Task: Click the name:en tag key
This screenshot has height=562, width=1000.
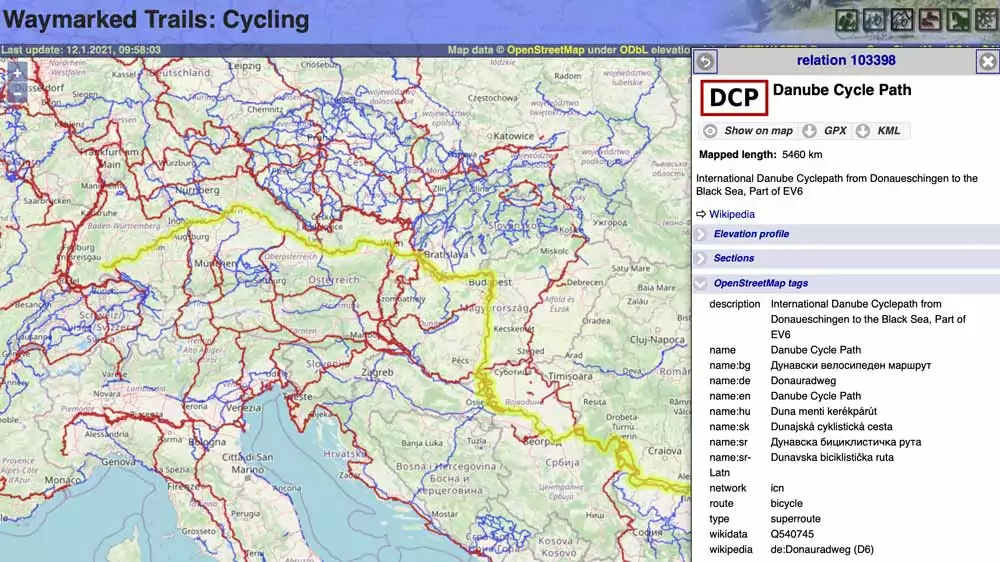Action: pyautogui.click(x=730, y=396)
